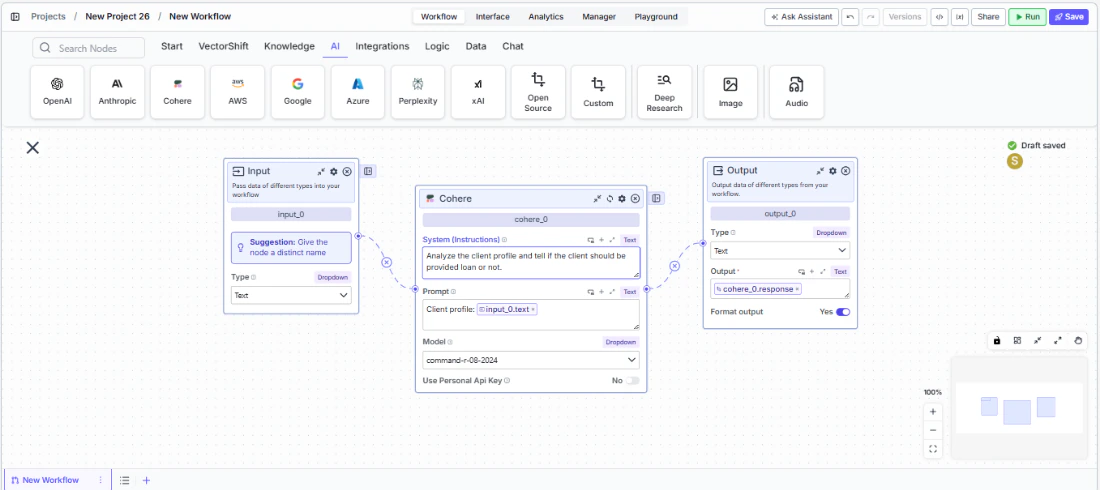Select the Integrations node category
1100x490 pixels.
(x=382, y=46)
